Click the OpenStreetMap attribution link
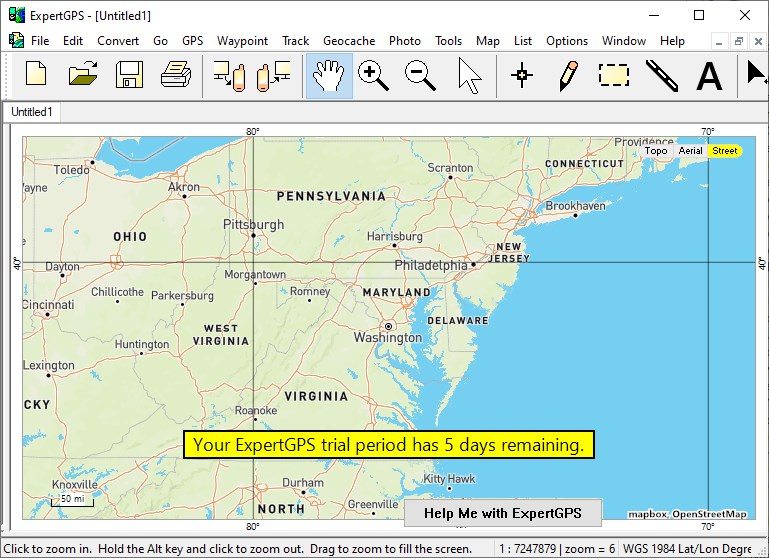Screen dimensions: 769x558 click(x=709, y=514)
